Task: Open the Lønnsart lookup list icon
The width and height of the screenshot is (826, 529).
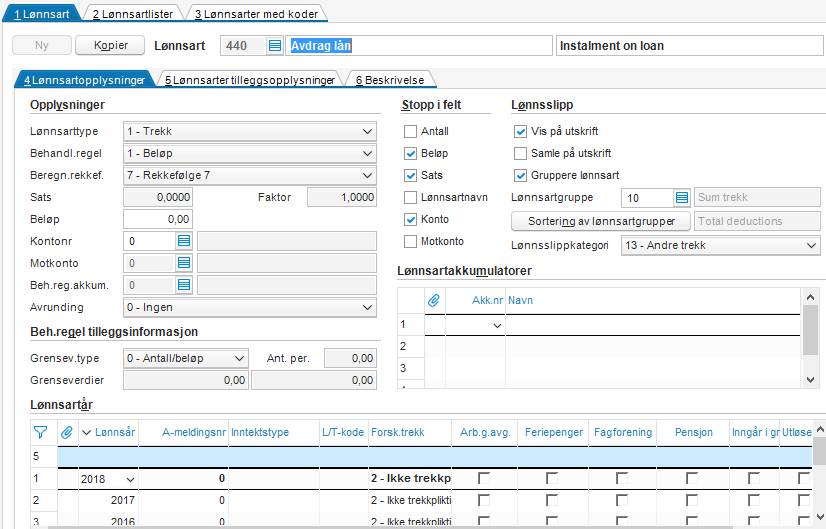Action: tap(274, 46)
